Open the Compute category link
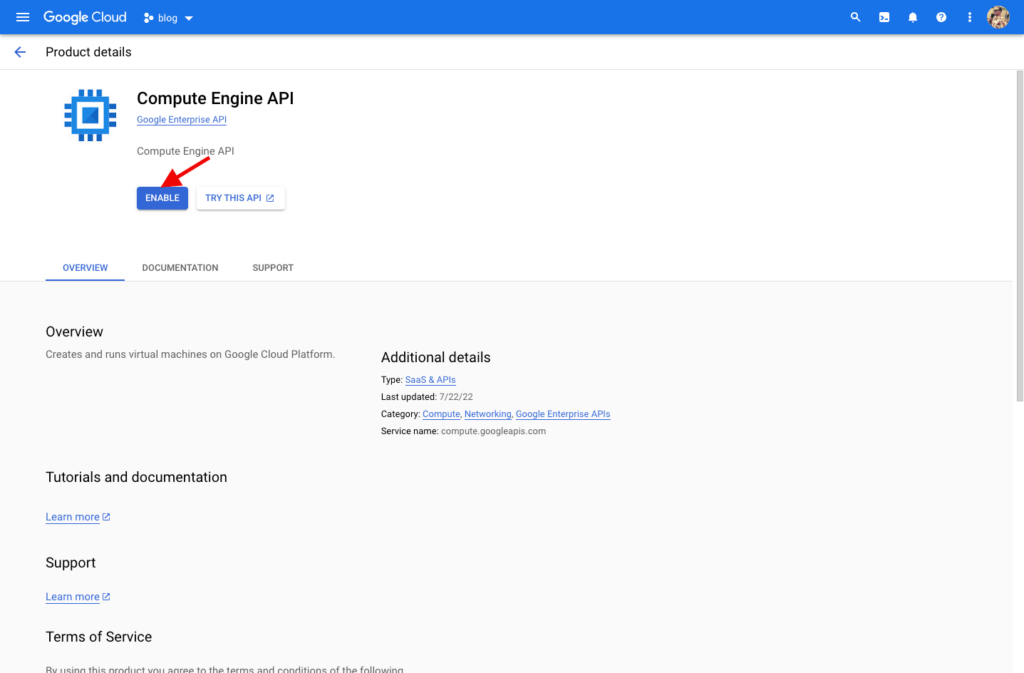This screenshot has height=673, width=1024. [x=441, y=414]
